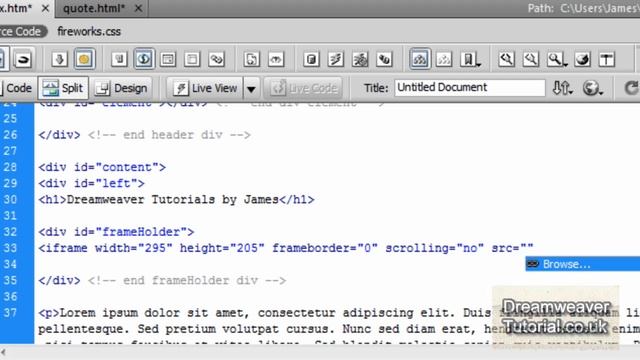The image size is (640, 360).
Task: Open the Live View options dropdown arrow
Action: (x=251, y=88)
